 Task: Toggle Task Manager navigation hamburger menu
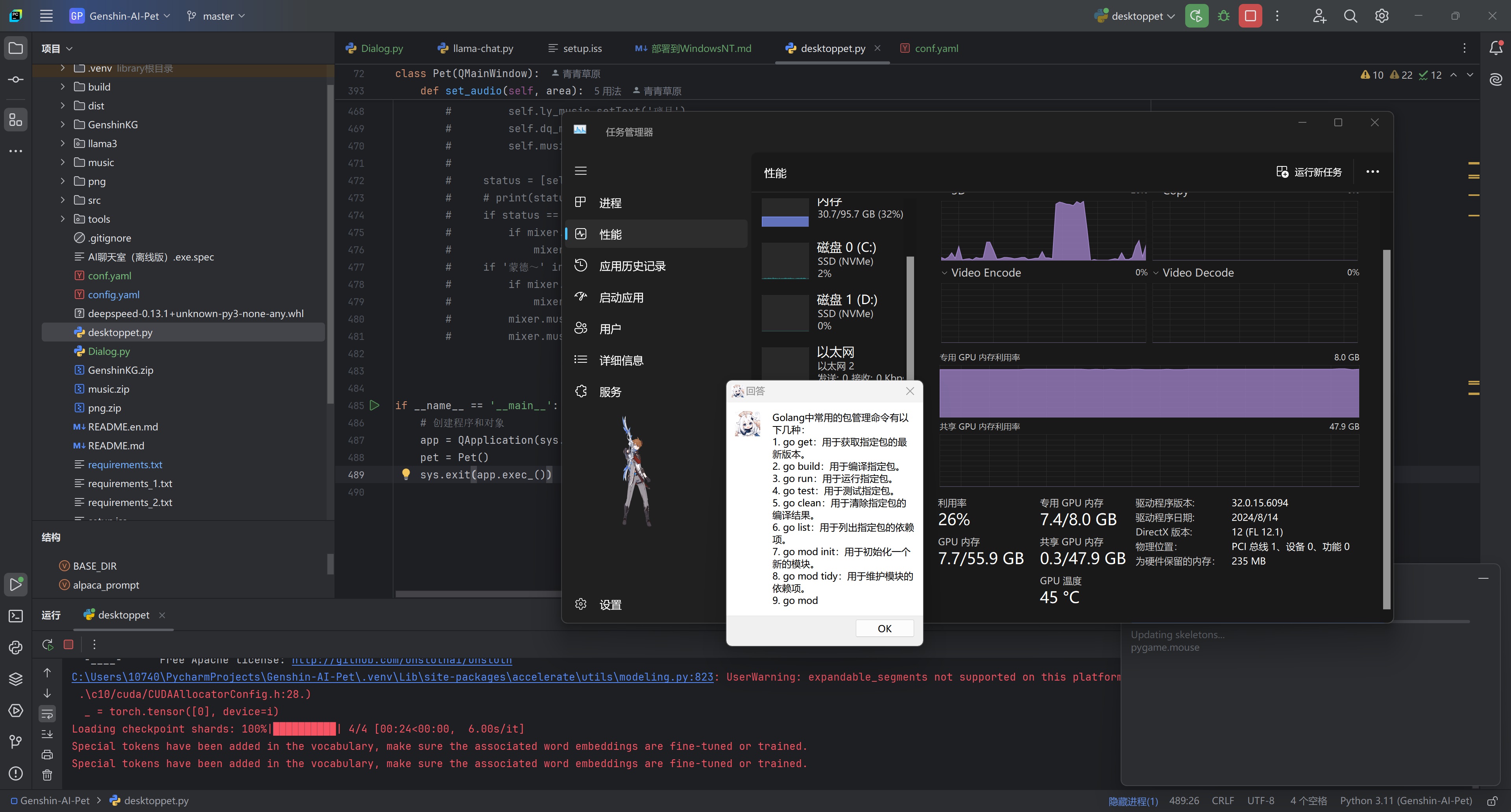(x=581, y=171)
